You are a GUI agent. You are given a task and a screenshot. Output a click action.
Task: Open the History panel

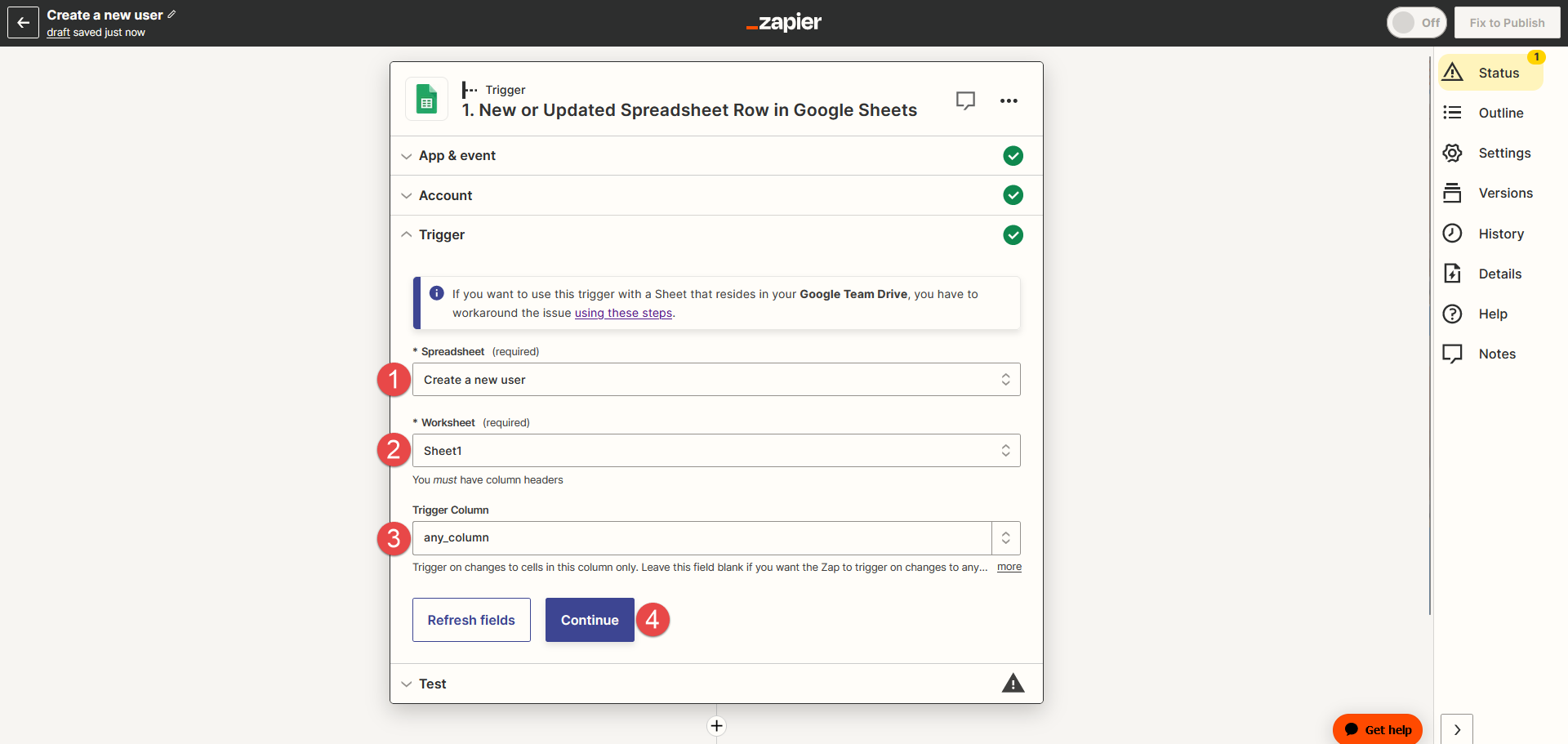[x=1490, y=234]
